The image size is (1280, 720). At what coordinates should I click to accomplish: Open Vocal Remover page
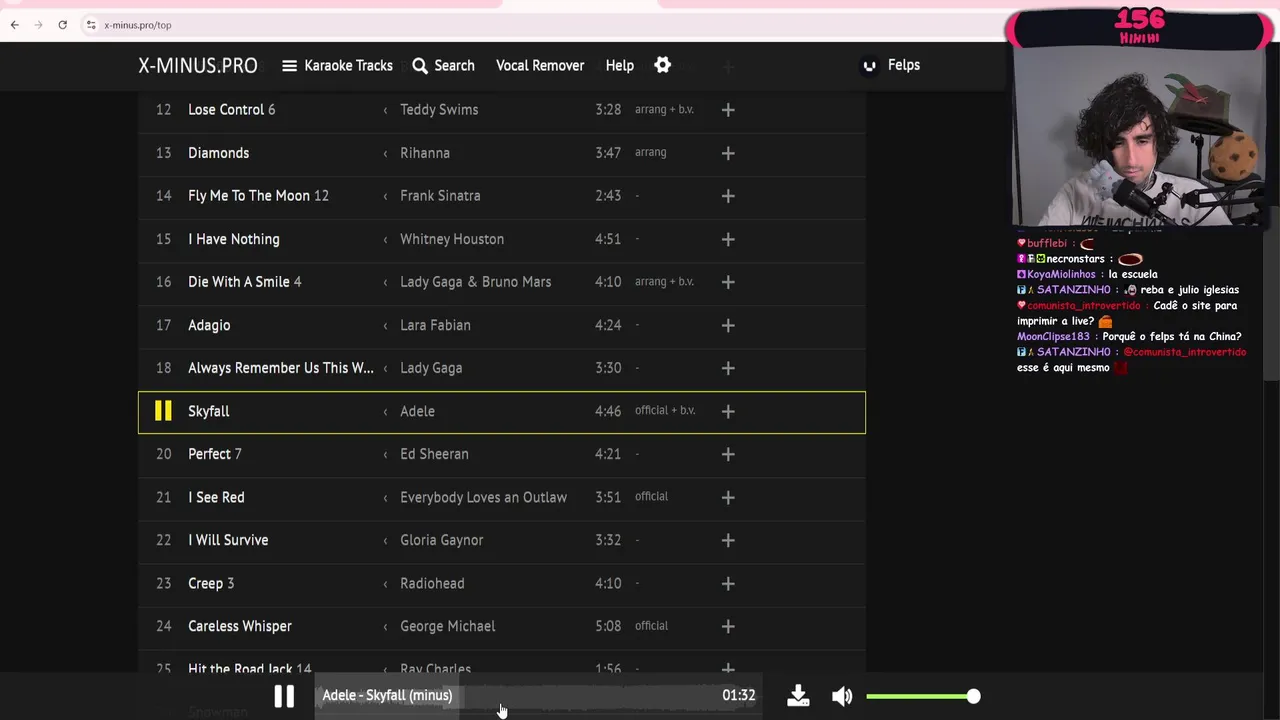click(540, 65)
